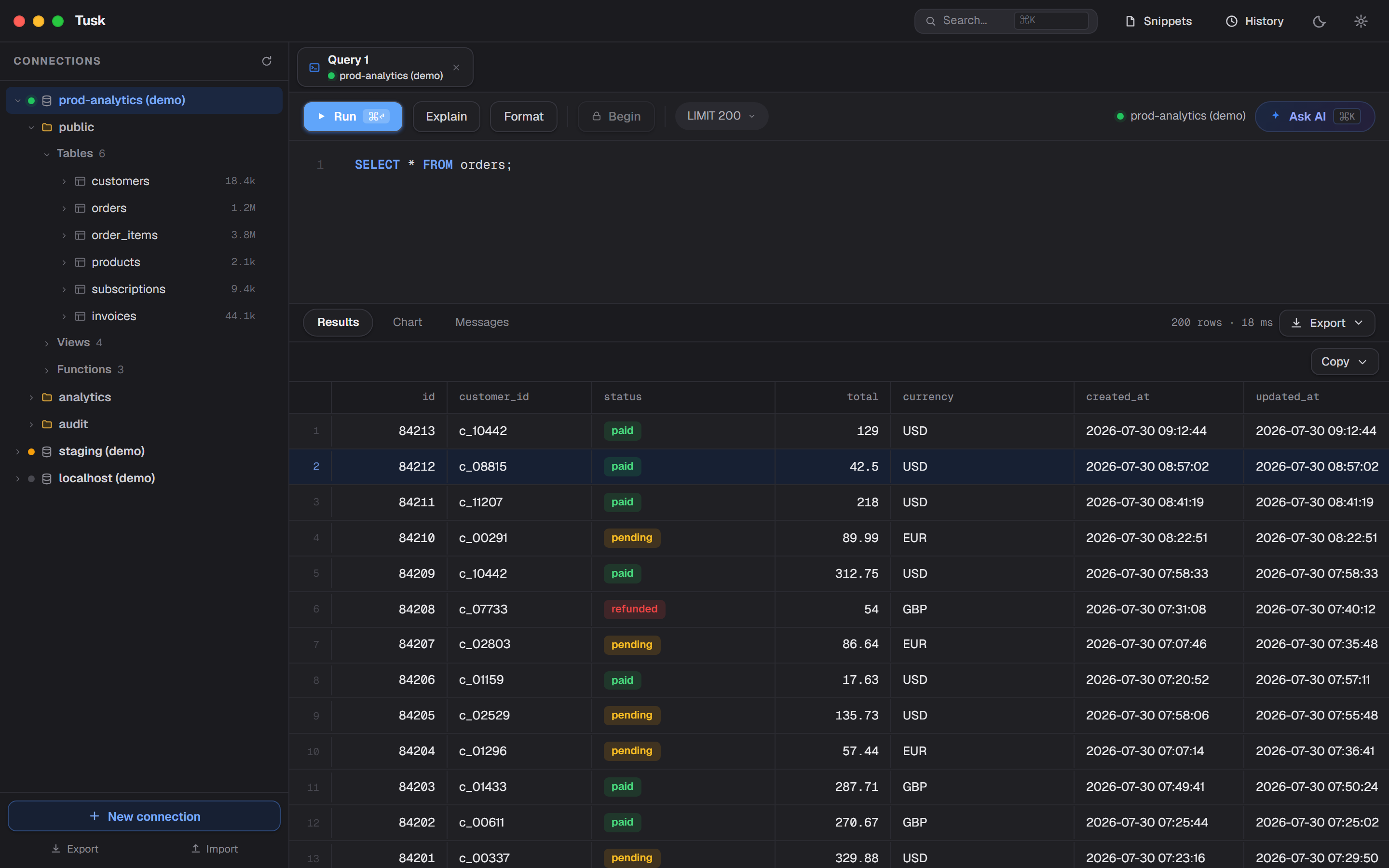Click the created_at column header

(x=1159, y=397)
